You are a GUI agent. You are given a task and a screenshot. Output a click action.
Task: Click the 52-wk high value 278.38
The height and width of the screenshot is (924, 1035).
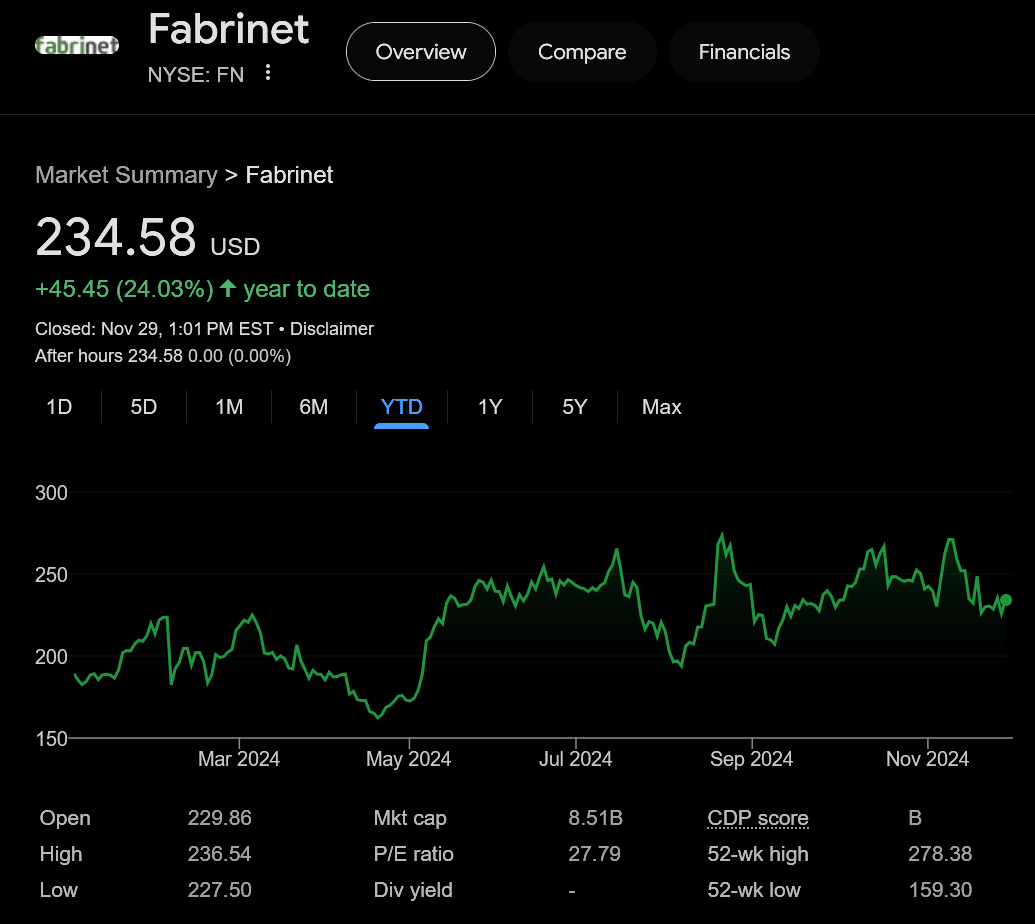click(x=940, y=853)
